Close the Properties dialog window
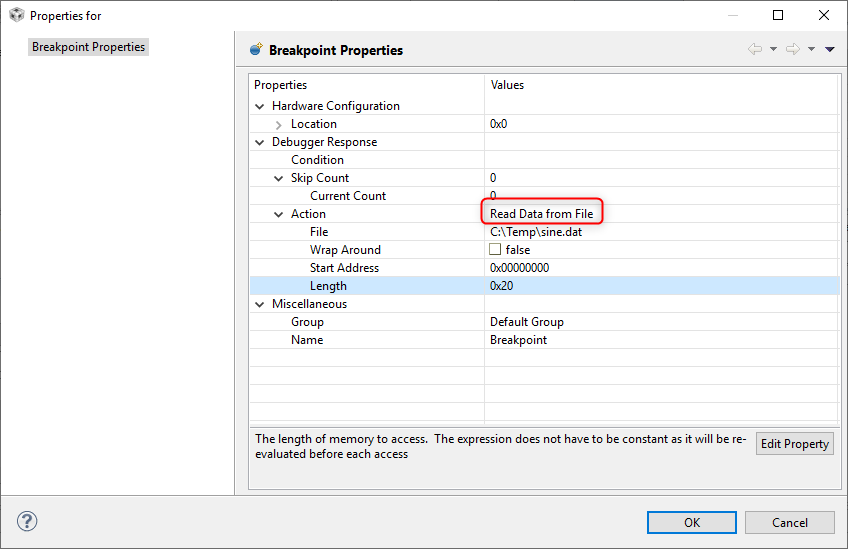This screenshot has height=549, width=848. click(x=824, y=16)
